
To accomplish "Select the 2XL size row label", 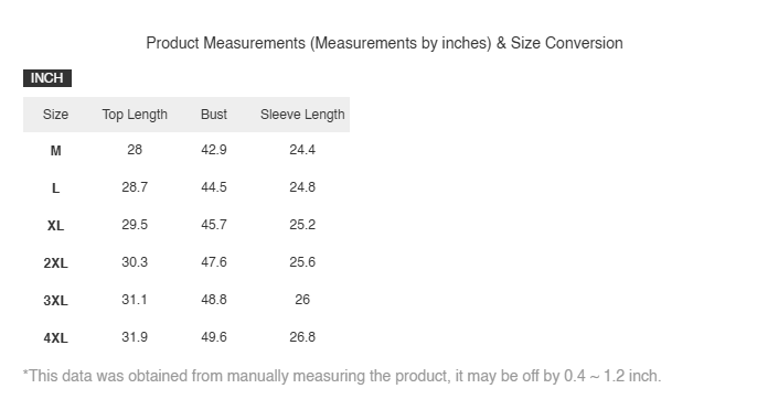I will pyautogui.click(x=56, y=263).
